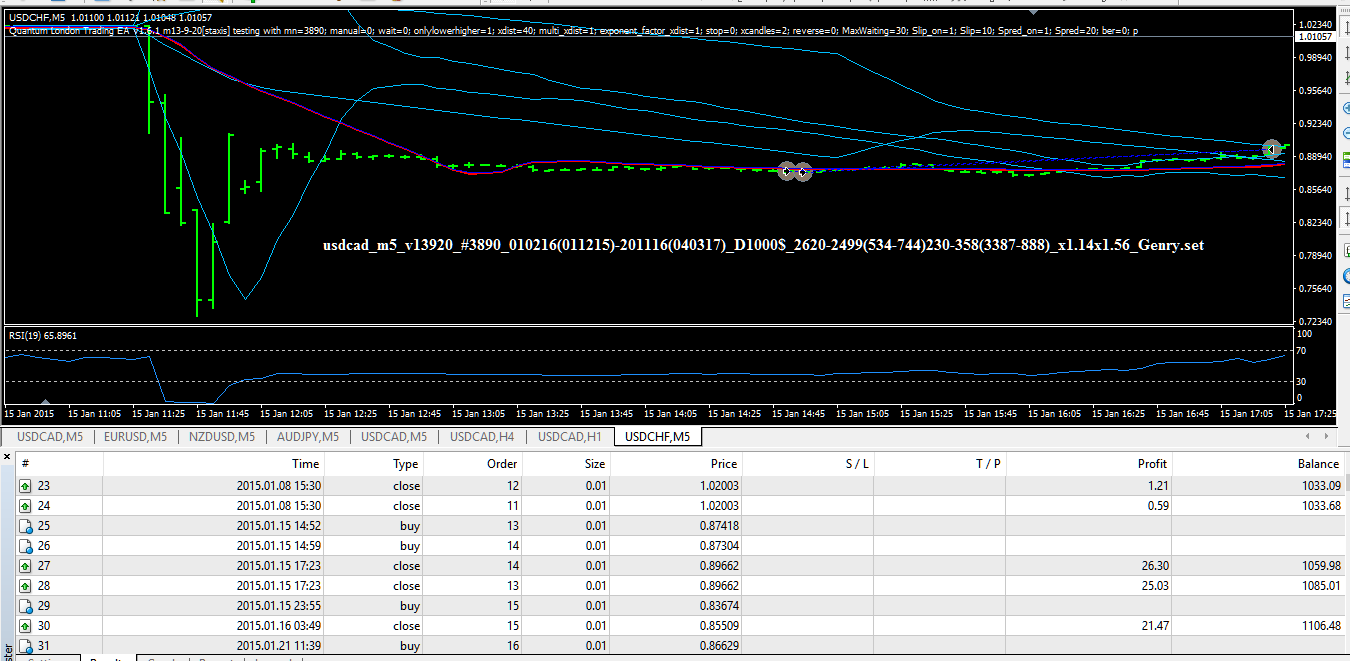
Task: Click the buy order icon in row 31
Action: [25, 646]
